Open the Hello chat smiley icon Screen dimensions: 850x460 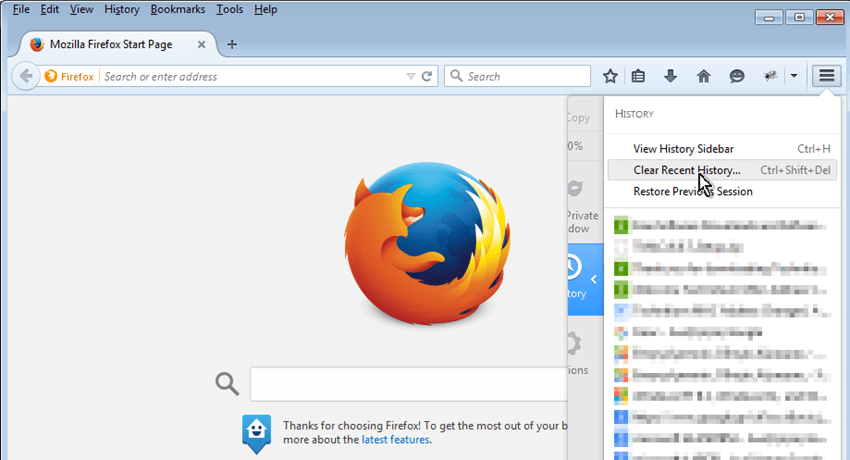click(737, 76)
